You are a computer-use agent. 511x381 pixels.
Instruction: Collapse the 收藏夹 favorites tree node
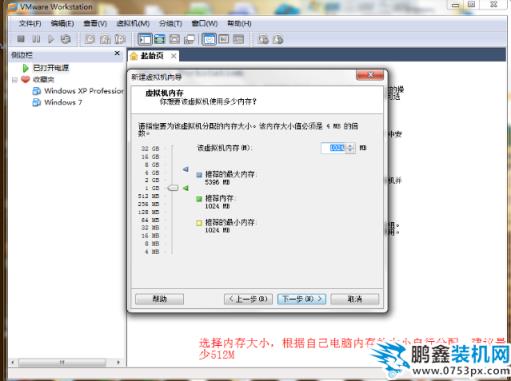(x=14, y=80)
